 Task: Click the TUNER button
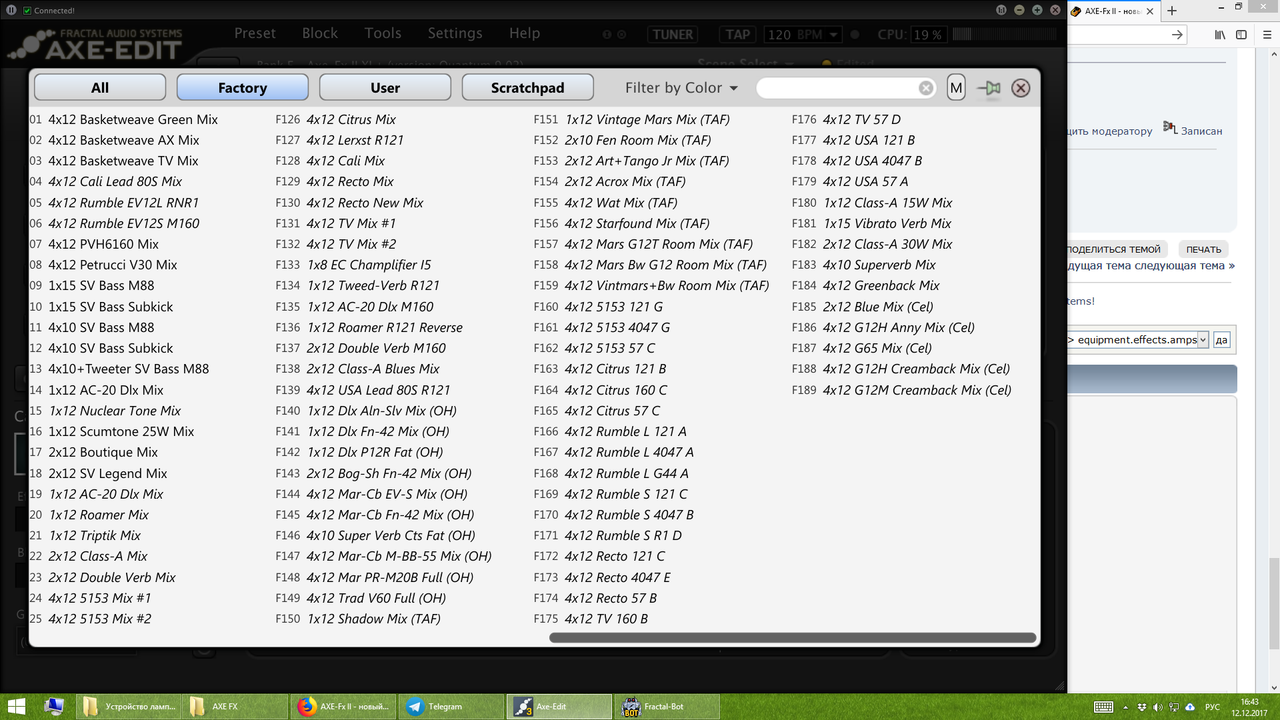673,34
